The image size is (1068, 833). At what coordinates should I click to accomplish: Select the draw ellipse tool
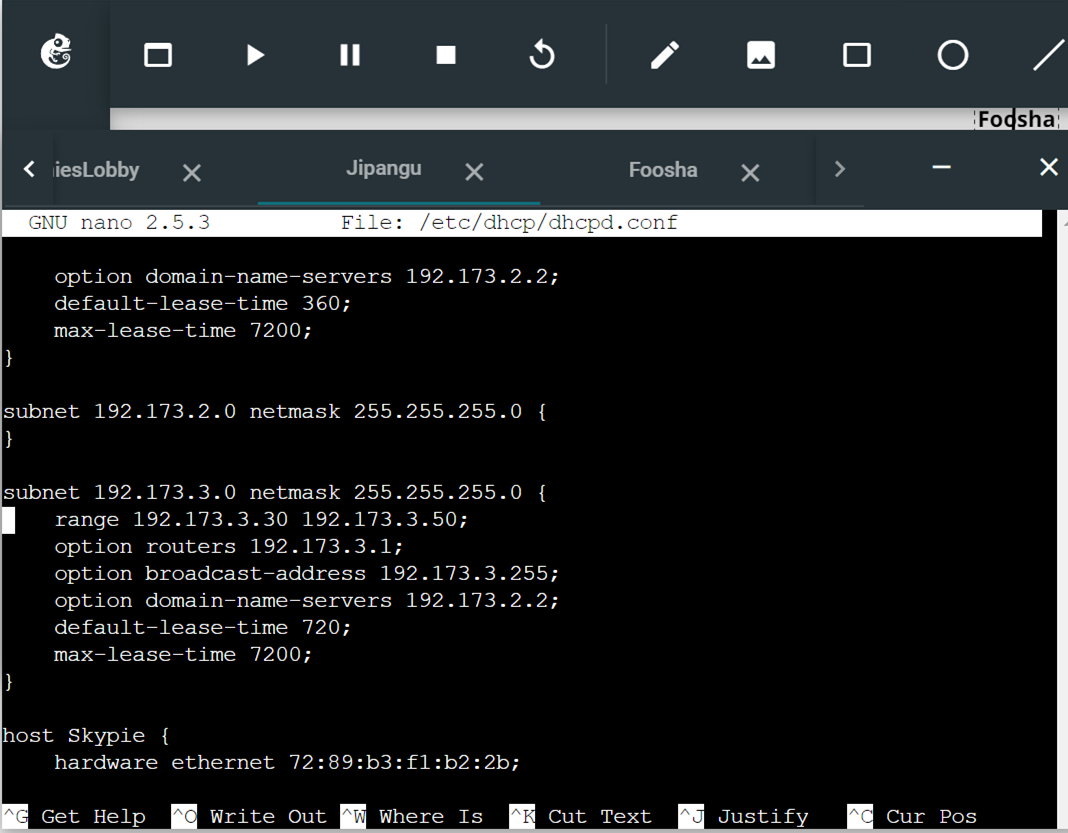[953, 55]
